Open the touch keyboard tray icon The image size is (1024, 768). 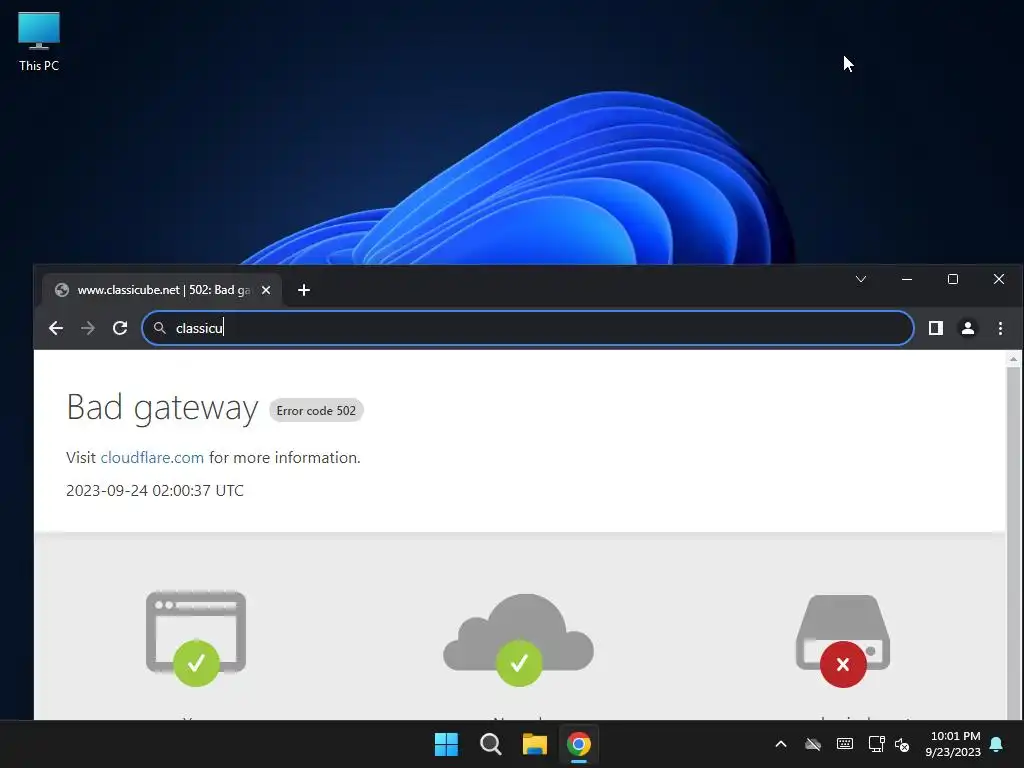click(844, 744)
